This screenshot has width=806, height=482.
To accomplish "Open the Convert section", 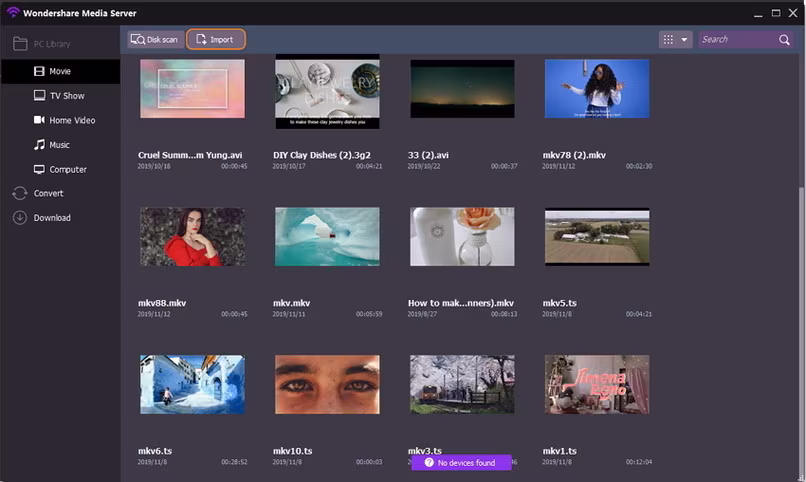I will click(x=61, y=193).
